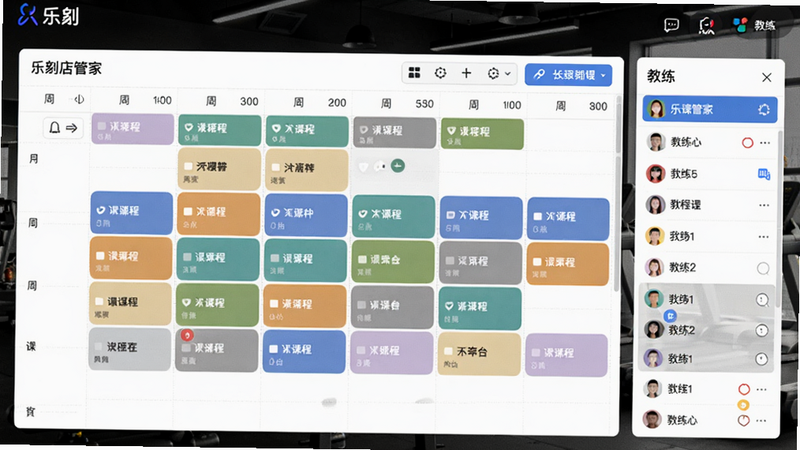Click the colorful 教练 app icon in the top bar
800x450 pixels.
(x=740, y=24)
